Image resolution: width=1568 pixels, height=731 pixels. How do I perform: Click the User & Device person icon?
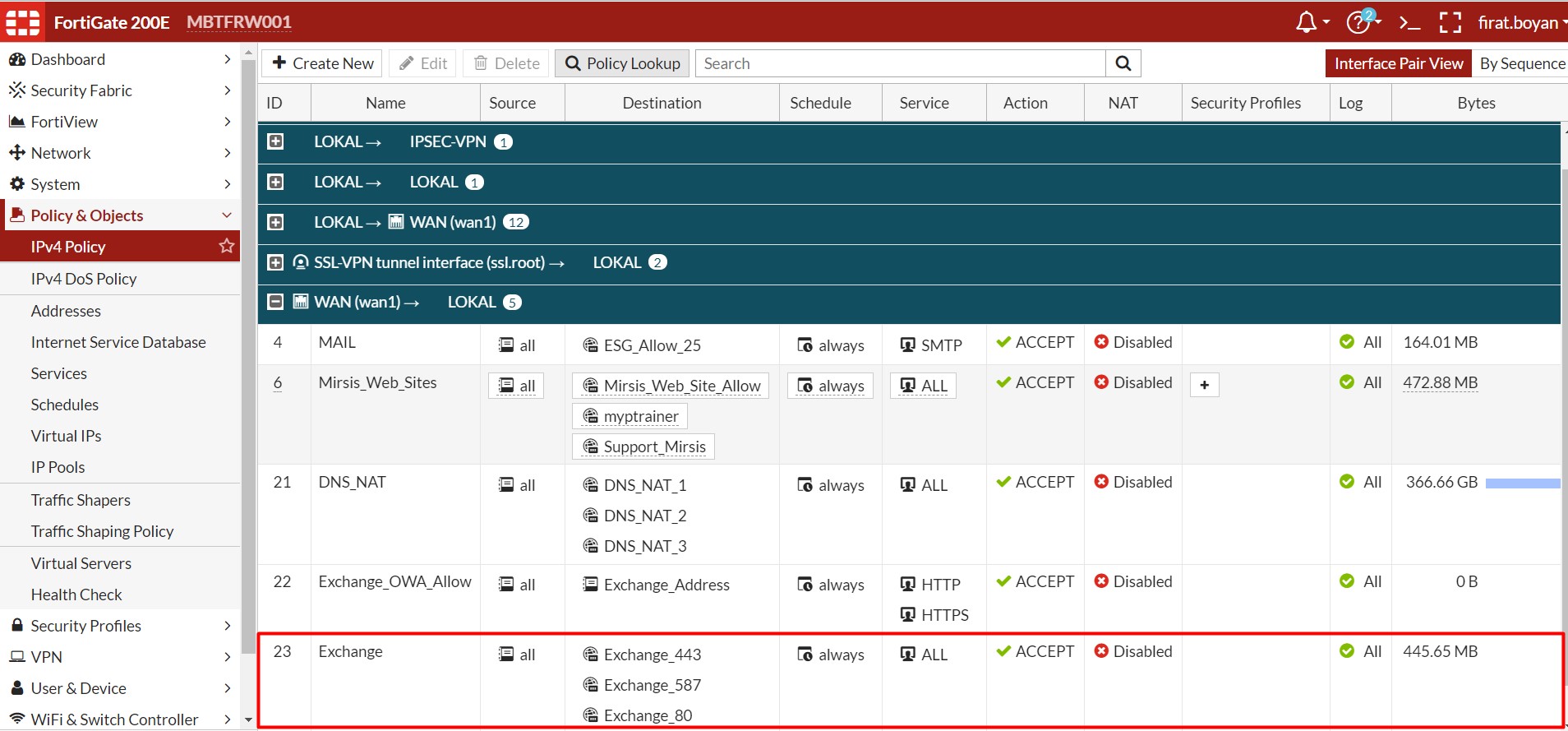[16, 687]
